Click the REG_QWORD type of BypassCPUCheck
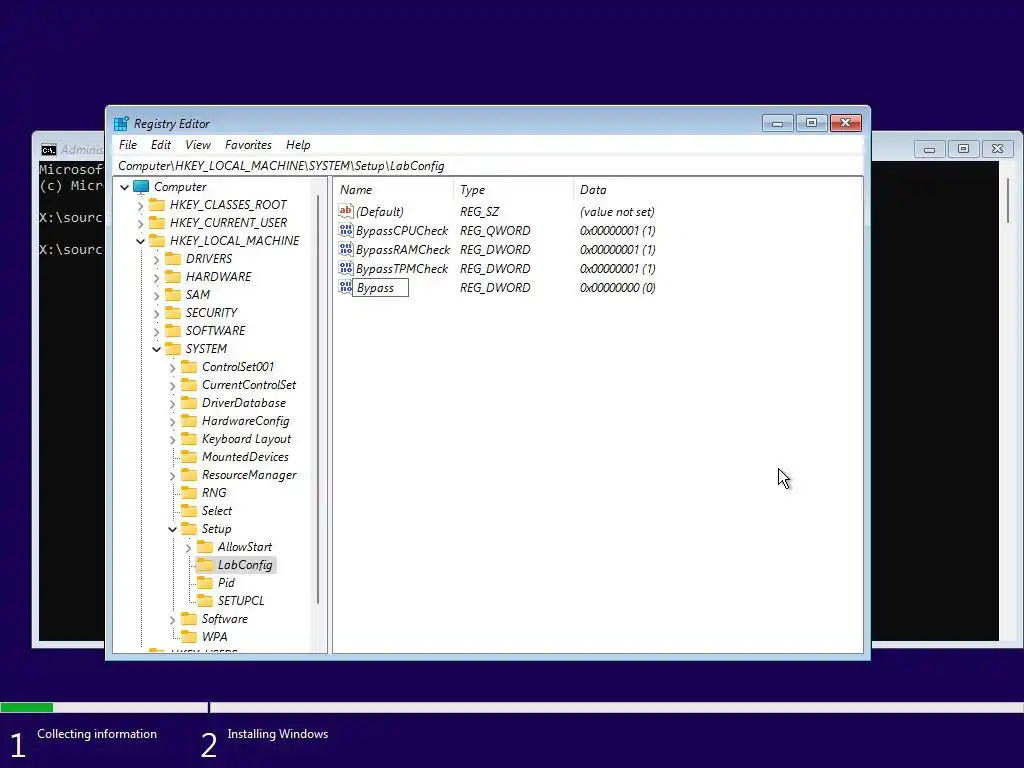The height and width of the screenshot is (768, 1024). click(495, 231)
